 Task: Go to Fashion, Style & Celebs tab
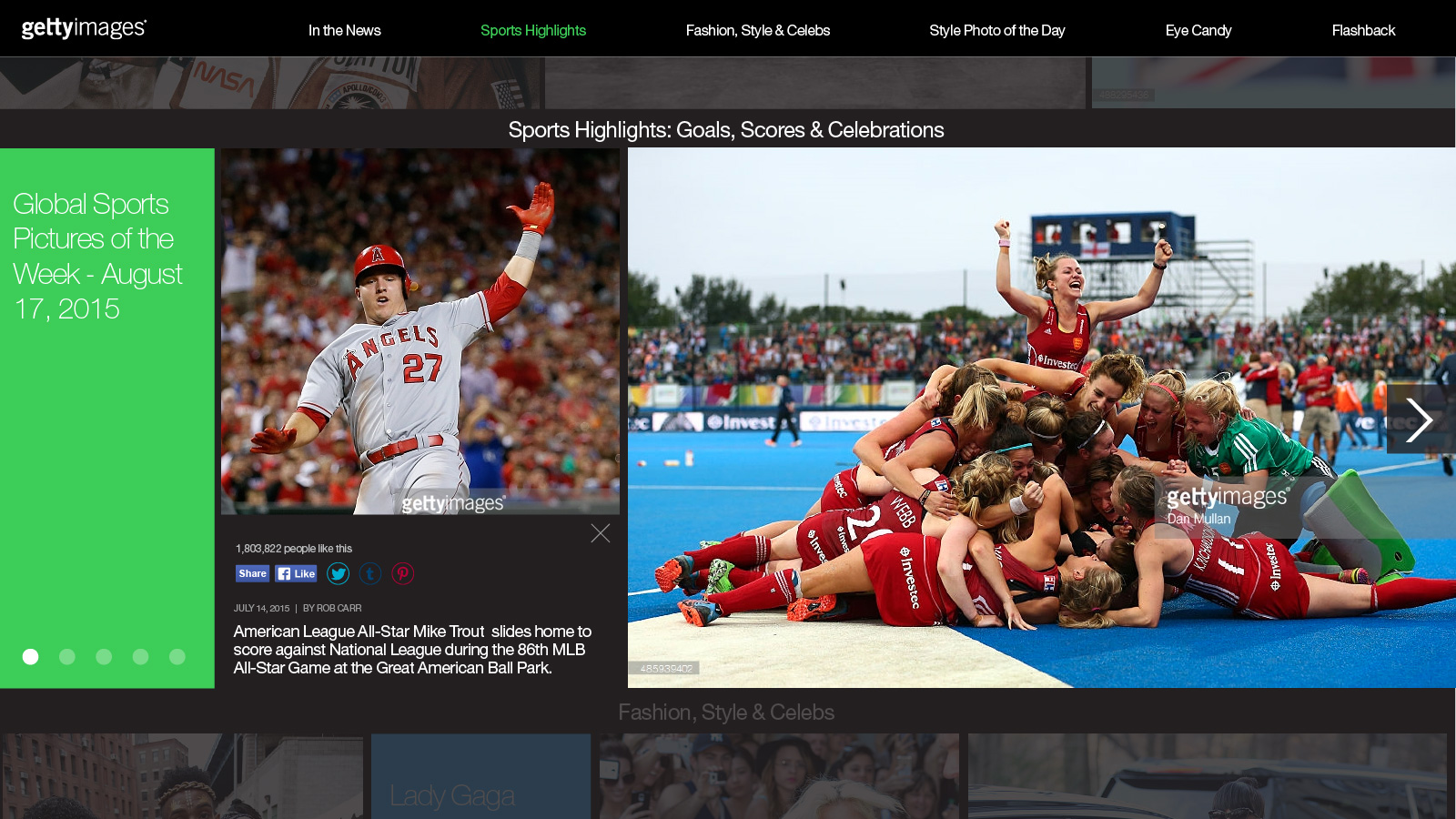point(757,30)
